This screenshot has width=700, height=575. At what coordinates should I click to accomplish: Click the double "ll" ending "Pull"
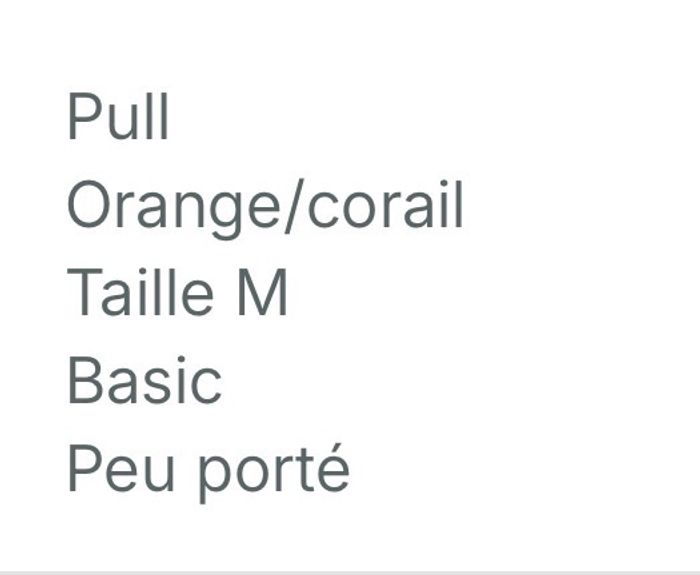pyautogui.click(x=157, y=118)
